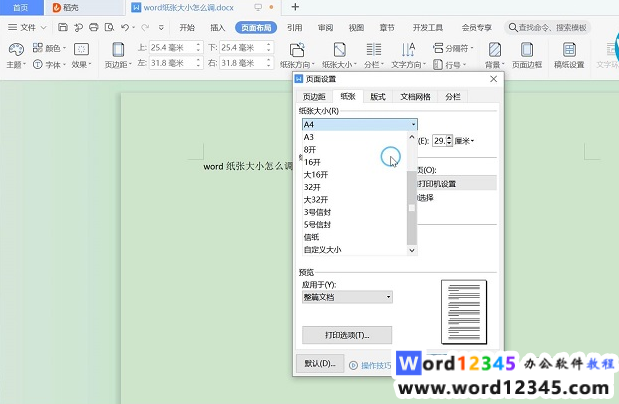
Task: Undo the last action
Action: [125, 27]
